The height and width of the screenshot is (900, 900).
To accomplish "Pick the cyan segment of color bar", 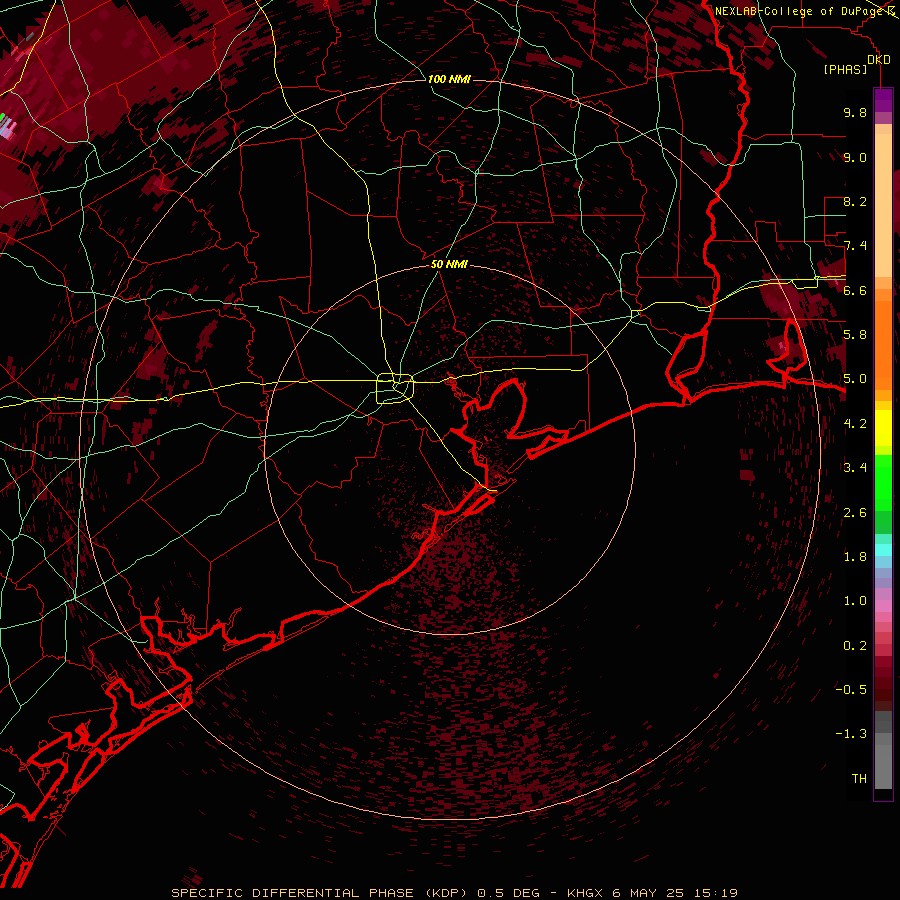I will tap(883, 550).
